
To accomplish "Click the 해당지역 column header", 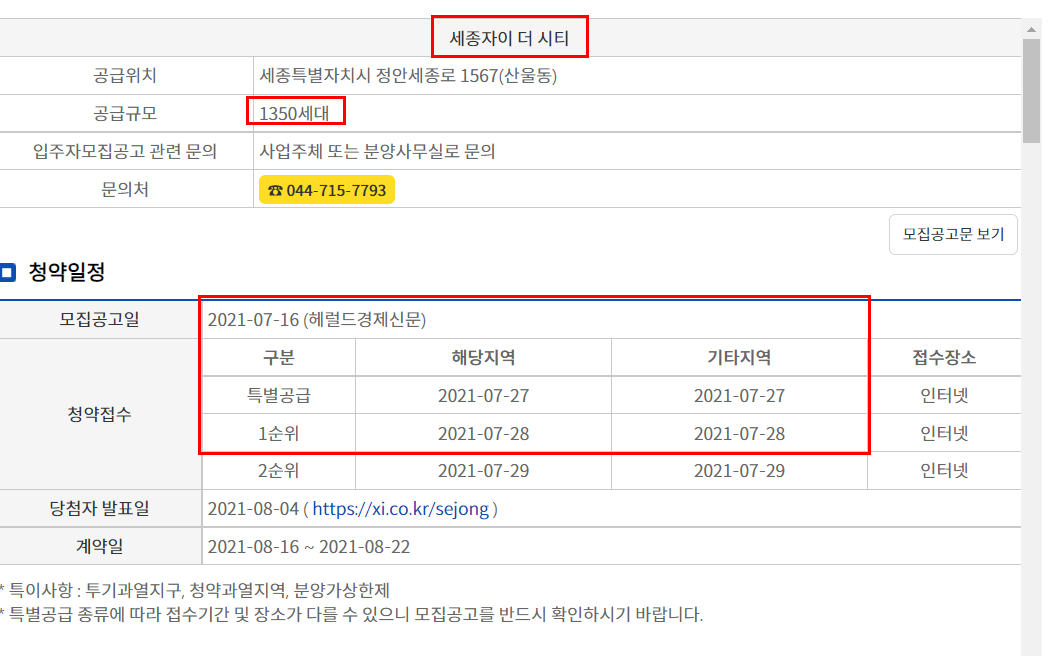I will pos(483,357).
